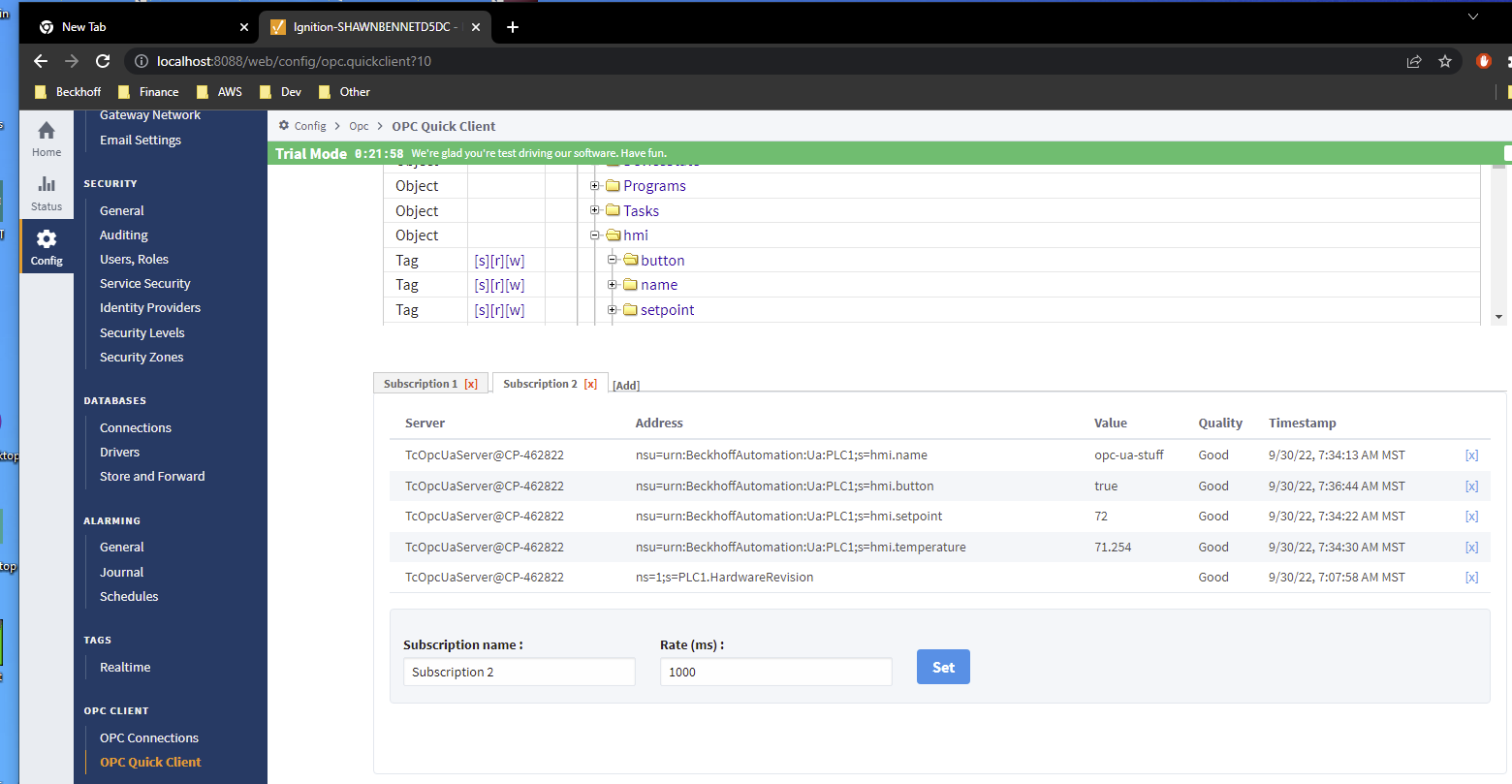
Task: Remove the PLC1.HardwareRevision subscription row
Action: (x=1471, y=578)
